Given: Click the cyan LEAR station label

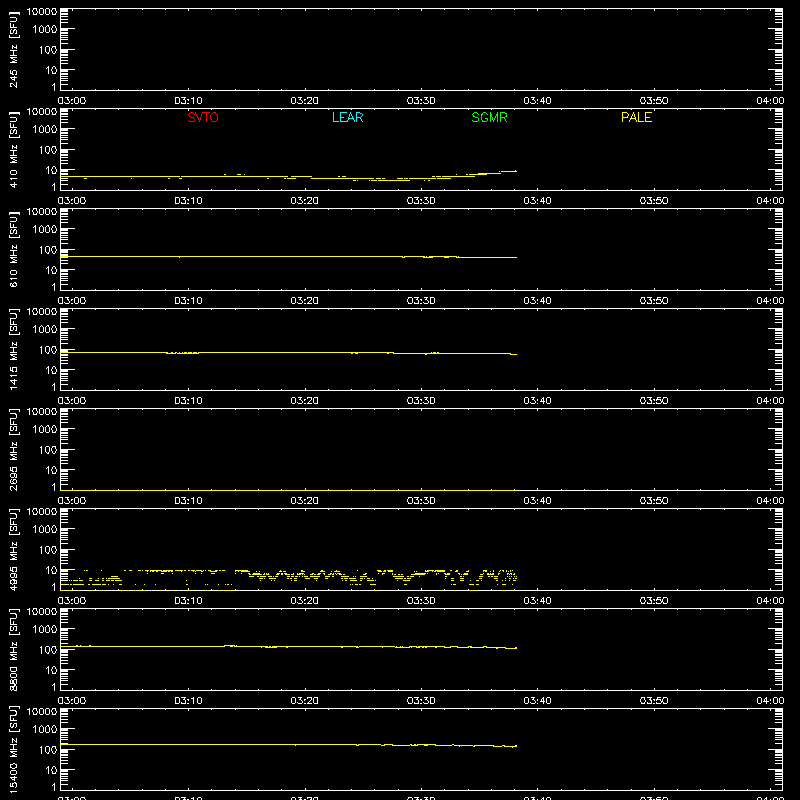Looking at the screenshot, I should click(347, 117).
